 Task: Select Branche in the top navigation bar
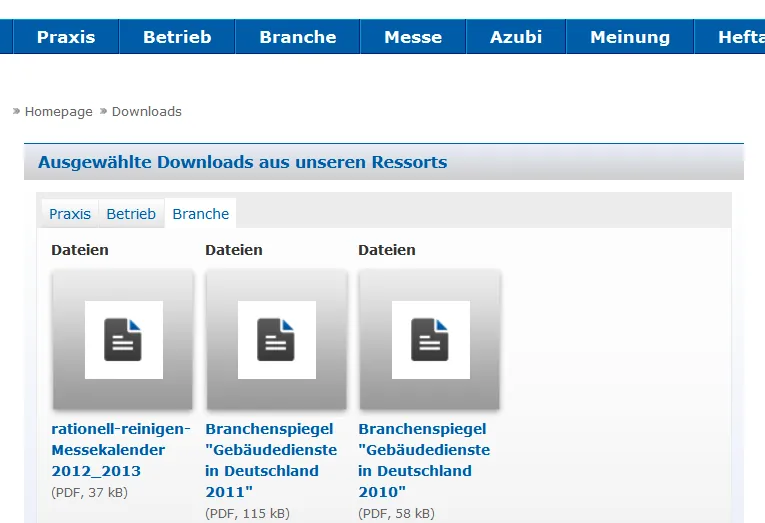[298, 37]
